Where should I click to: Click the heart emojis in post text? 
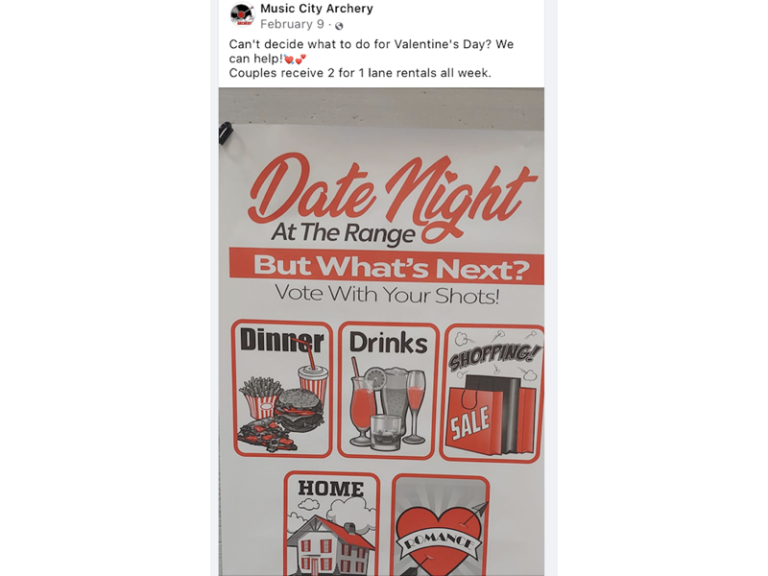(295, 59)
